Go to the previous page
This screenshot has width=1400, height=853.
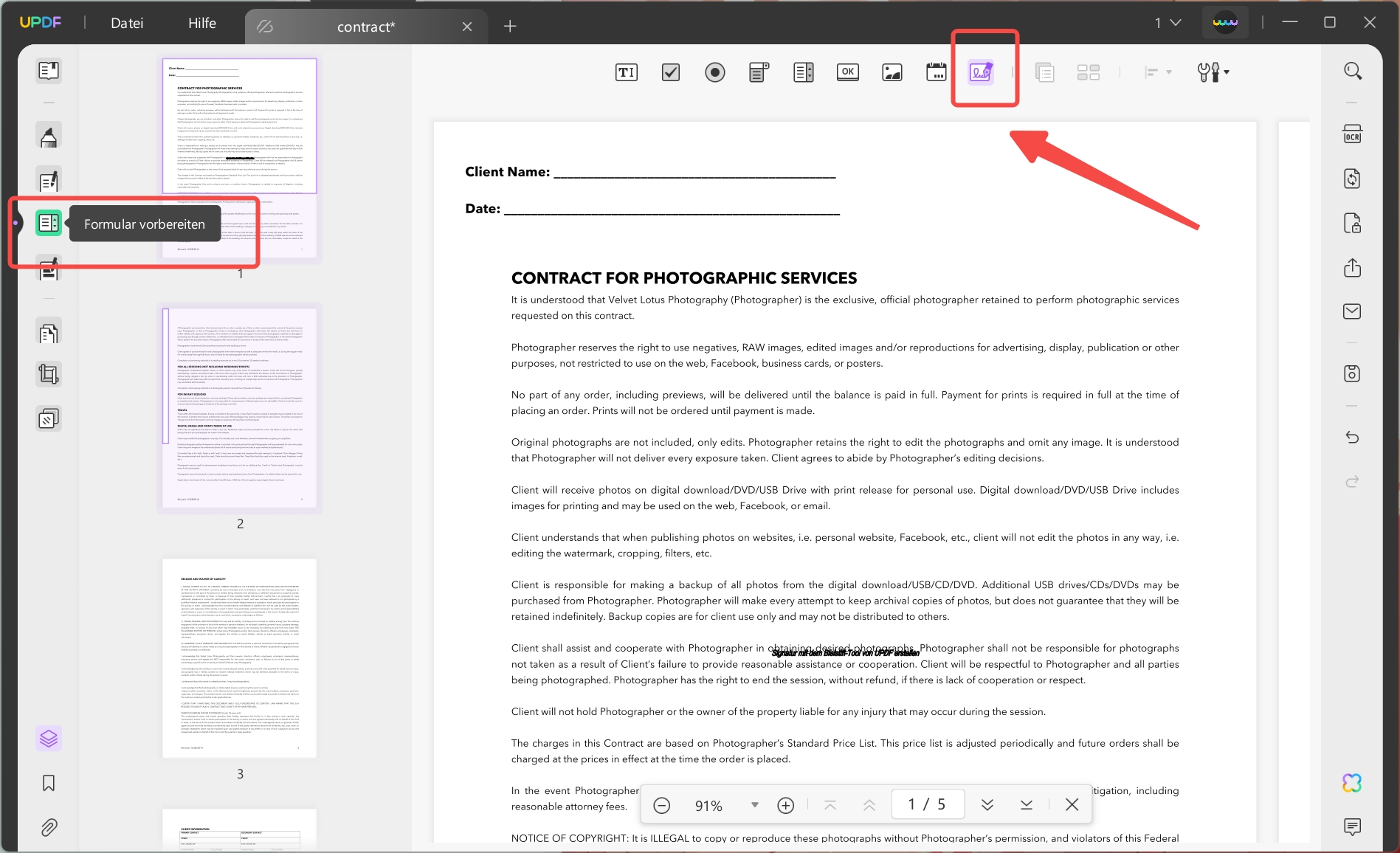[x=869, y=805]
